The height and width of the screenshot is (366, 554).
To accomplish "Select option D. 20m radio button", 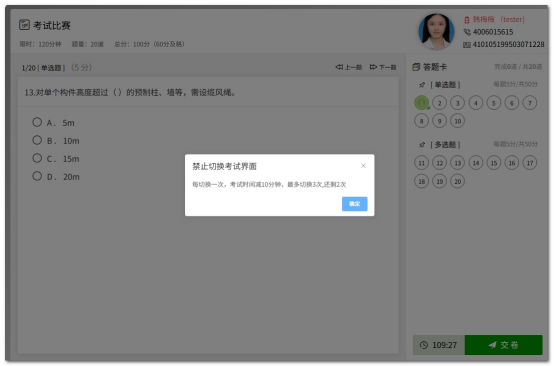I will [37, 176].
